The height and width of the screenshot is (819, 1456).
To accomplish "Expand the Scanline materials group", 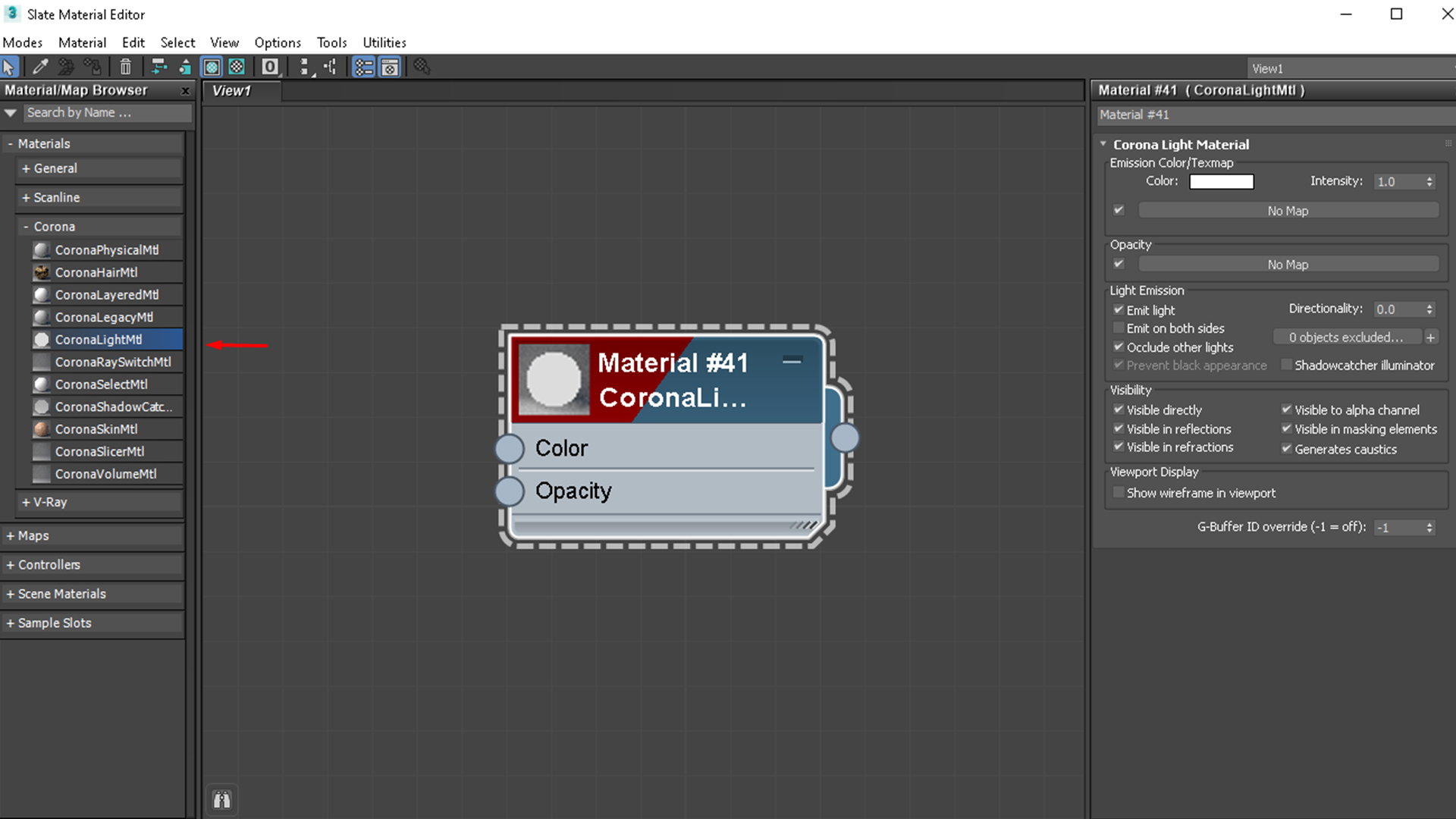I will (99, 197).
